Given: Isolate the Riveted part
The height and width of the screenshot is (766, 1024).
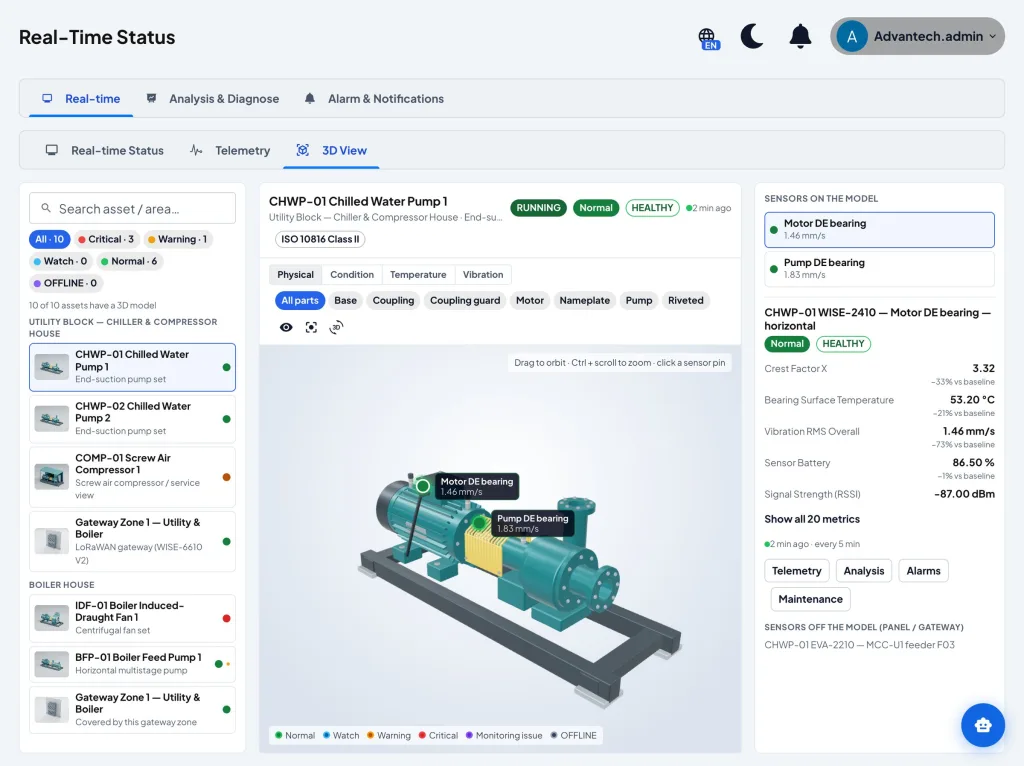Looking at the screenshot, I should pos(686,300).
